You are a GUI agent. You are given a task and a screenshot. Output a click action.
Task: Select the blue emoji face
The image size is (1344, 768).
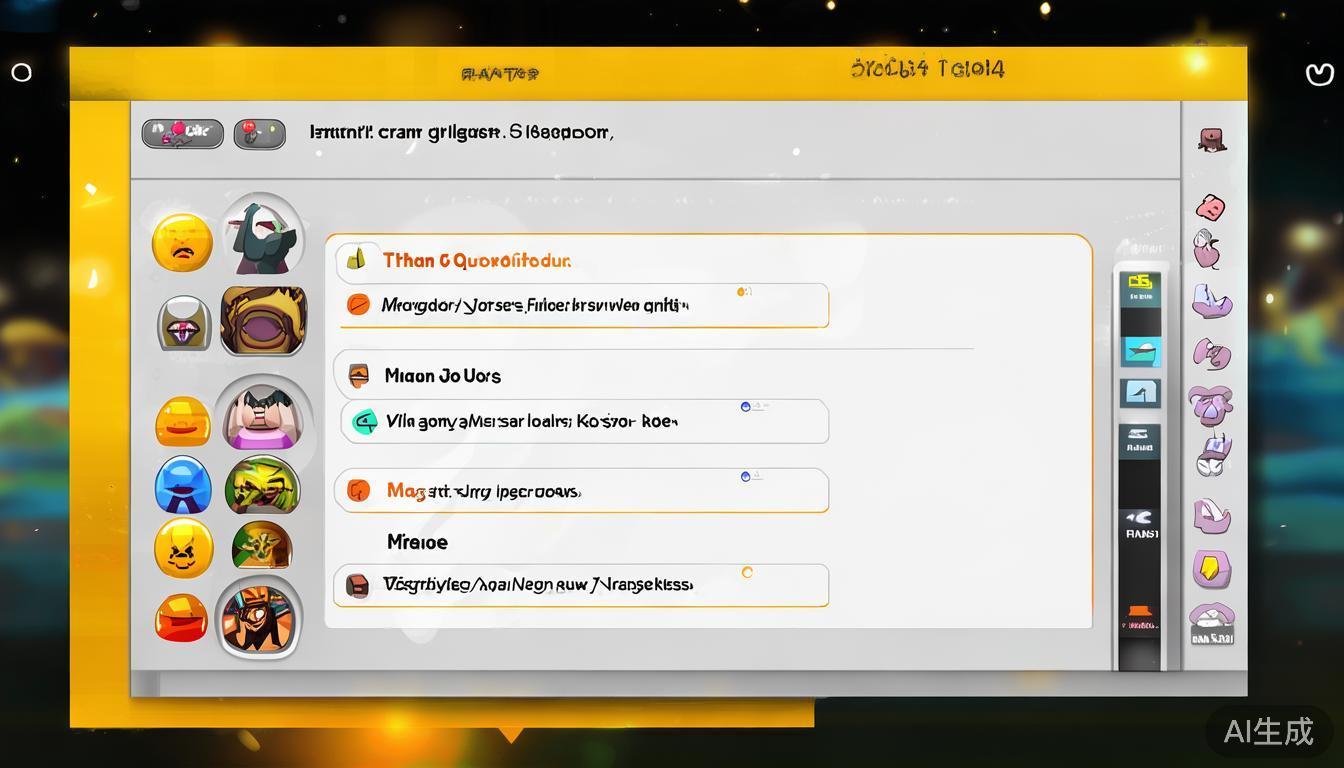point(183,485)
